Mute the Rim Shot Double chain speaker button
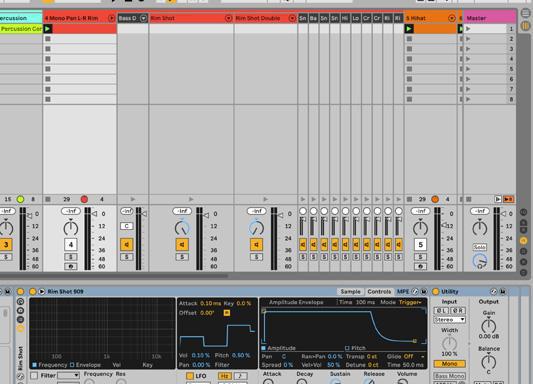 [x=256, y=244]
